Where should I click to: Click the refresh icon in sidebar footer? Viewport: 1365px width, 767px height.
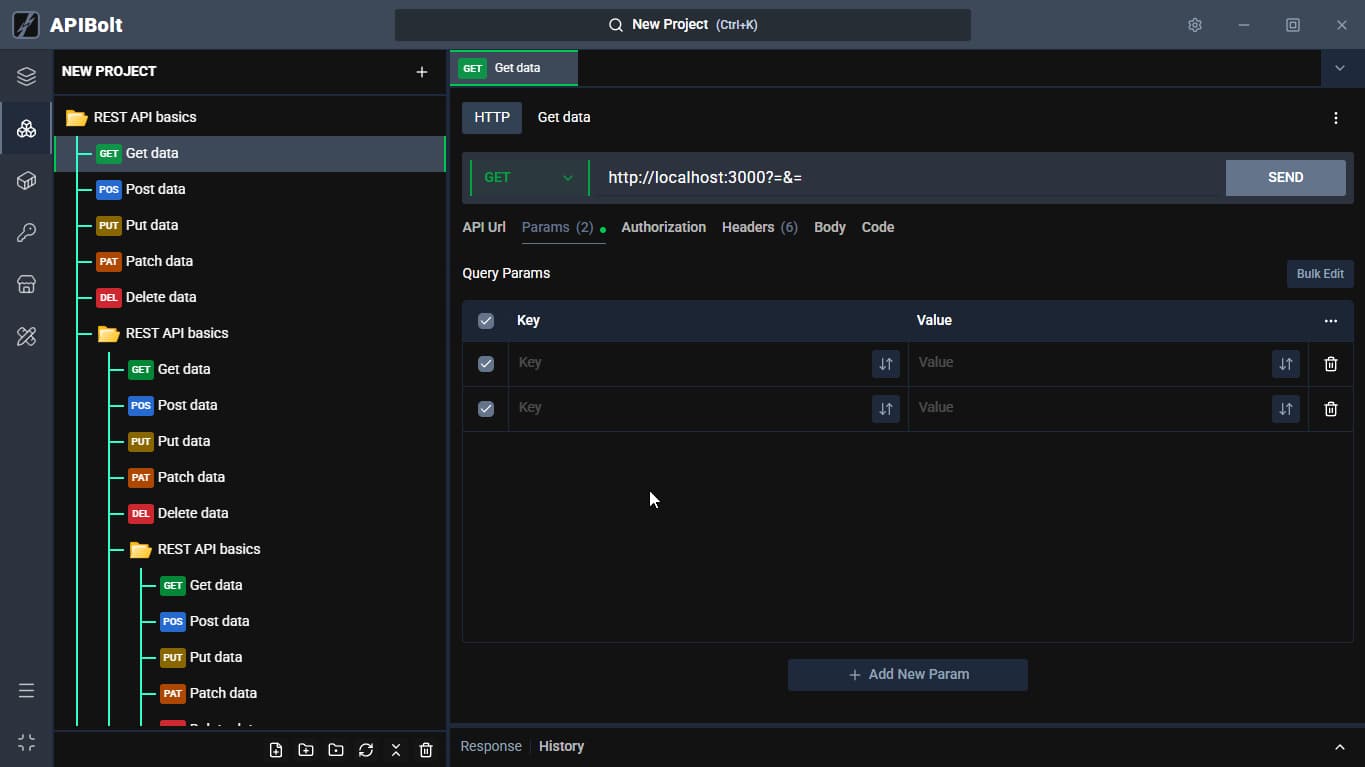pos(366,750)
